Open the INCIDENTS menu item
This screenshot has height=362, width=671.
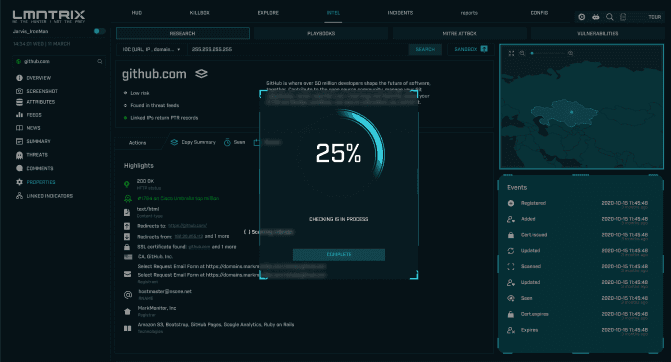[400, 13]
